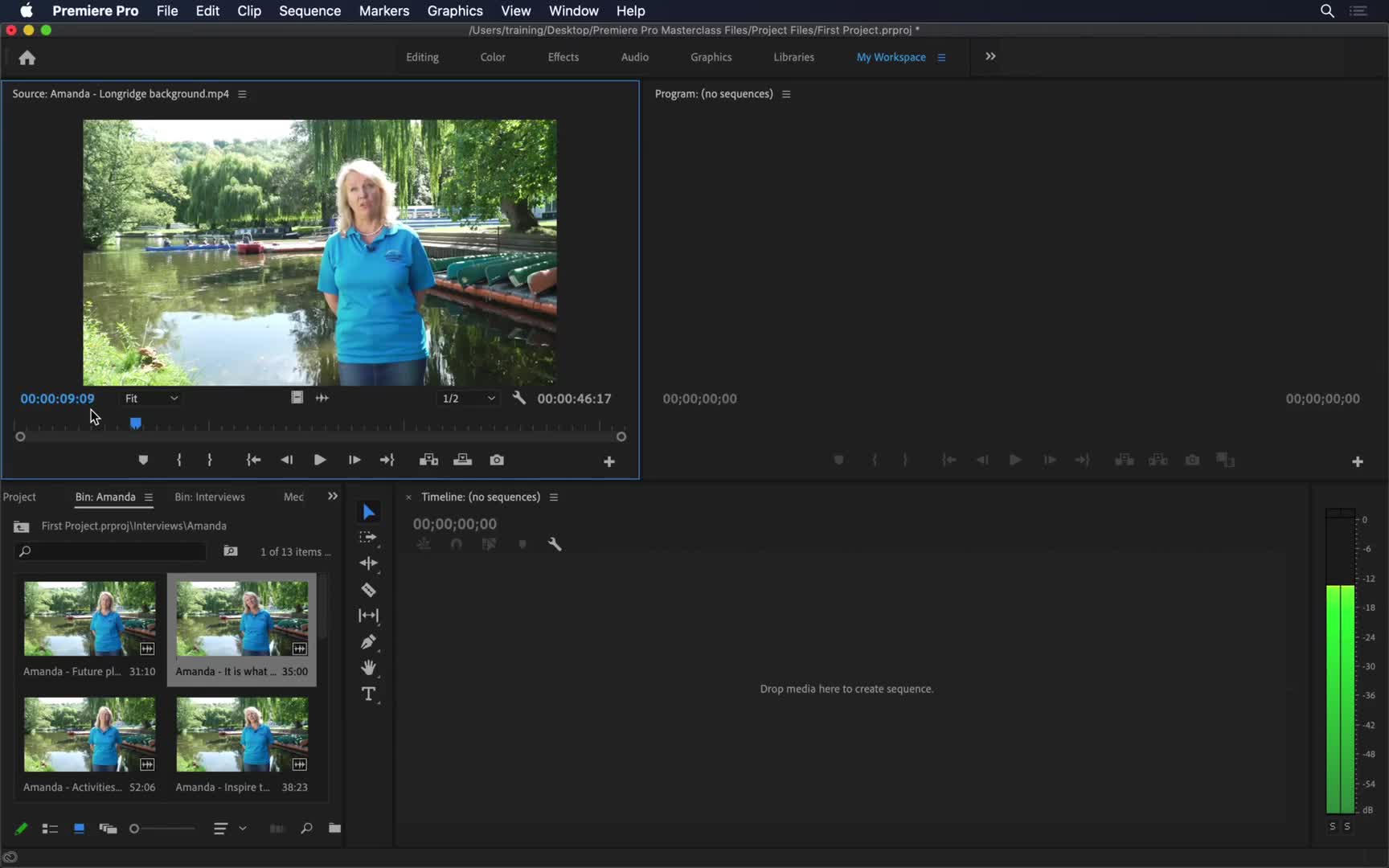Create new bin folder icon

(x=334, y=829)
